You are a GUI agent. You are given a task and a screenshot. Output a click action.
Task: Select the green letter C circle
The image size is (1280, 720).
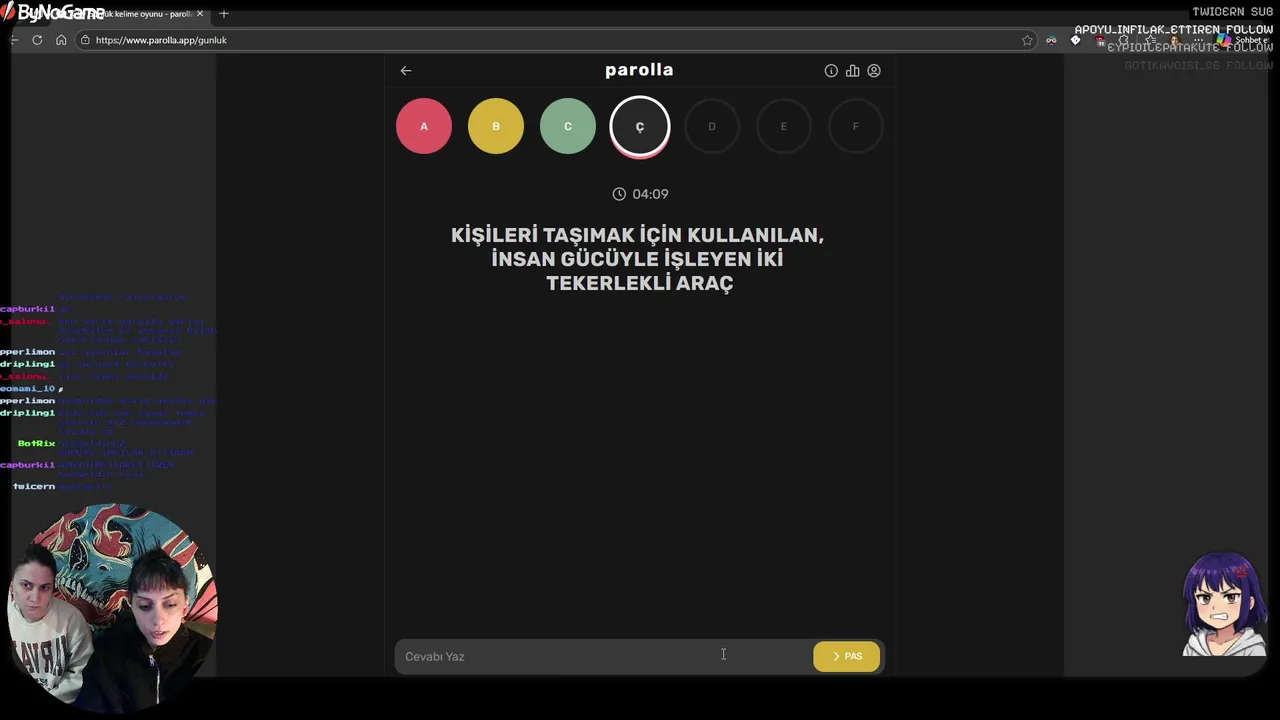tap(568, 126)
